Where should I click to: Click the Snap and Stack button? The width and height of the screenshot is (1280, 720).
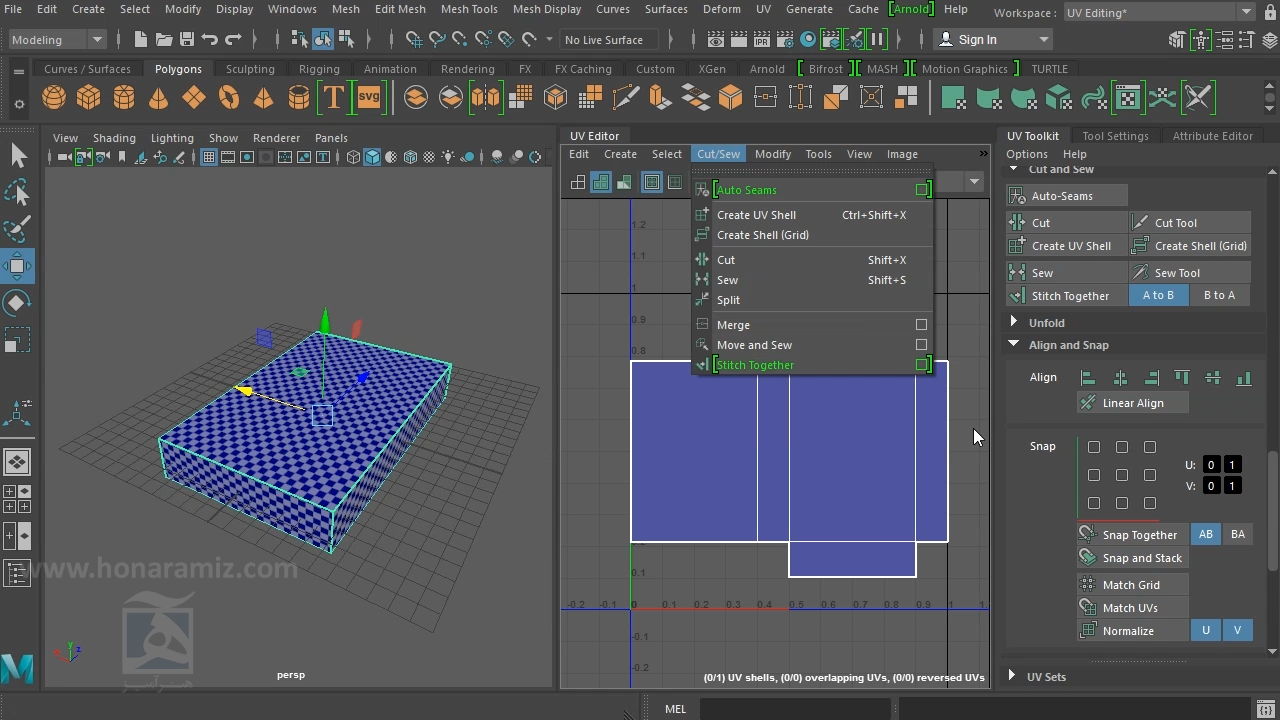coord(1133,558)
